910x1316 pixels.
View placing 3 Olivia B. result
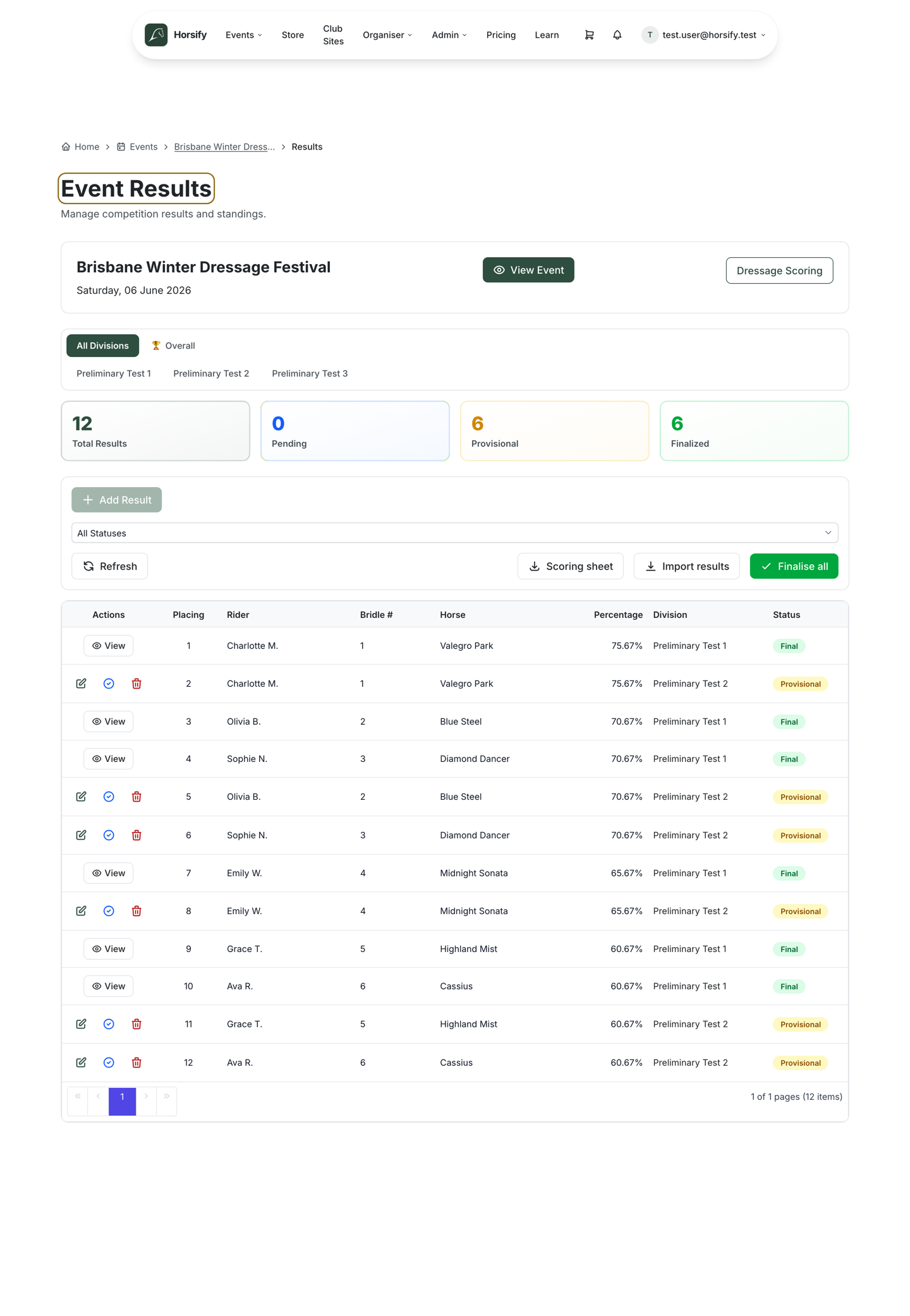coord(109,721)
